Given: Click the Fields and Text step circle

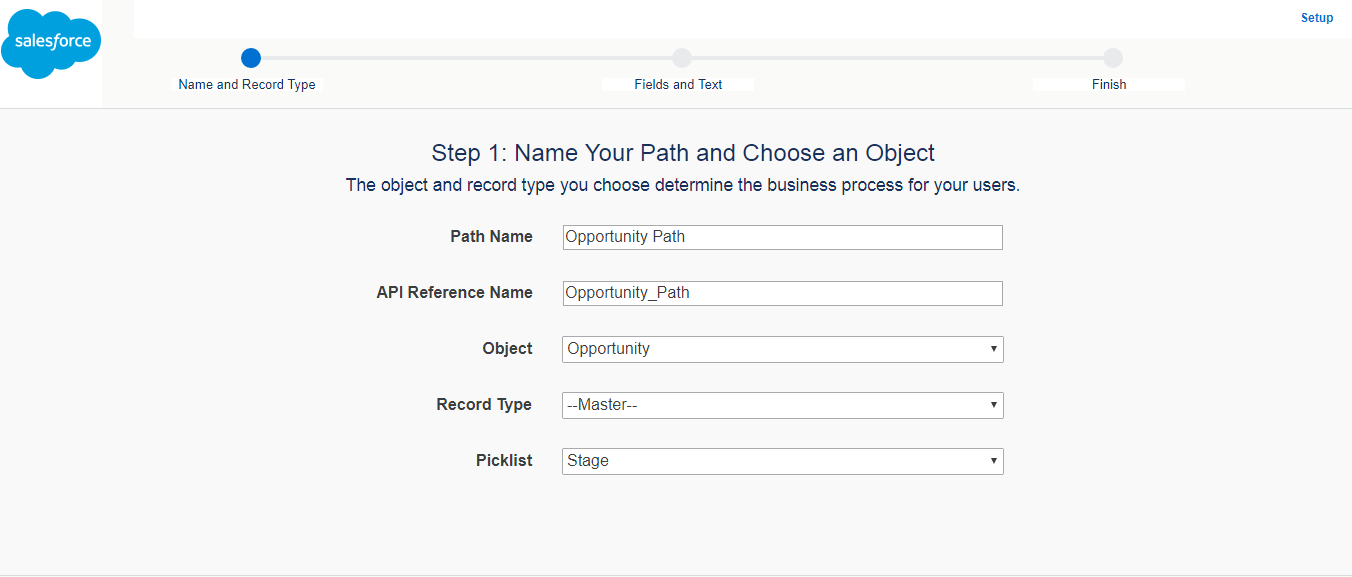Looking at the screenshot, I should point(682,58).
